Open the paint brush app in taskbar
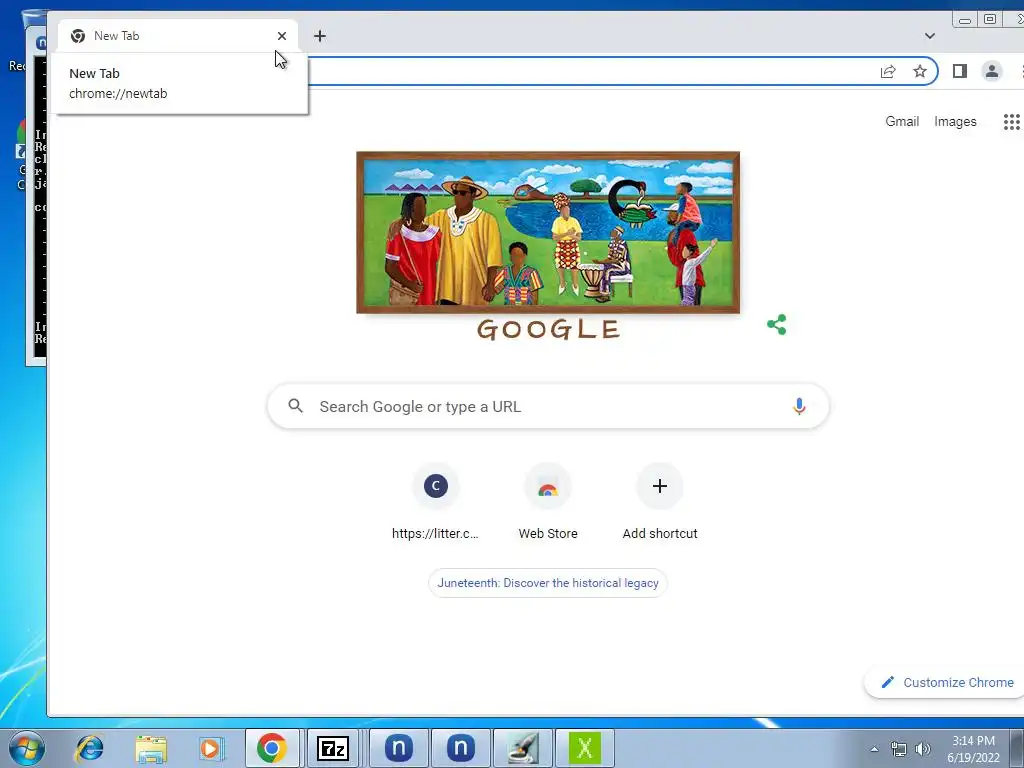 tap(523, 748)
